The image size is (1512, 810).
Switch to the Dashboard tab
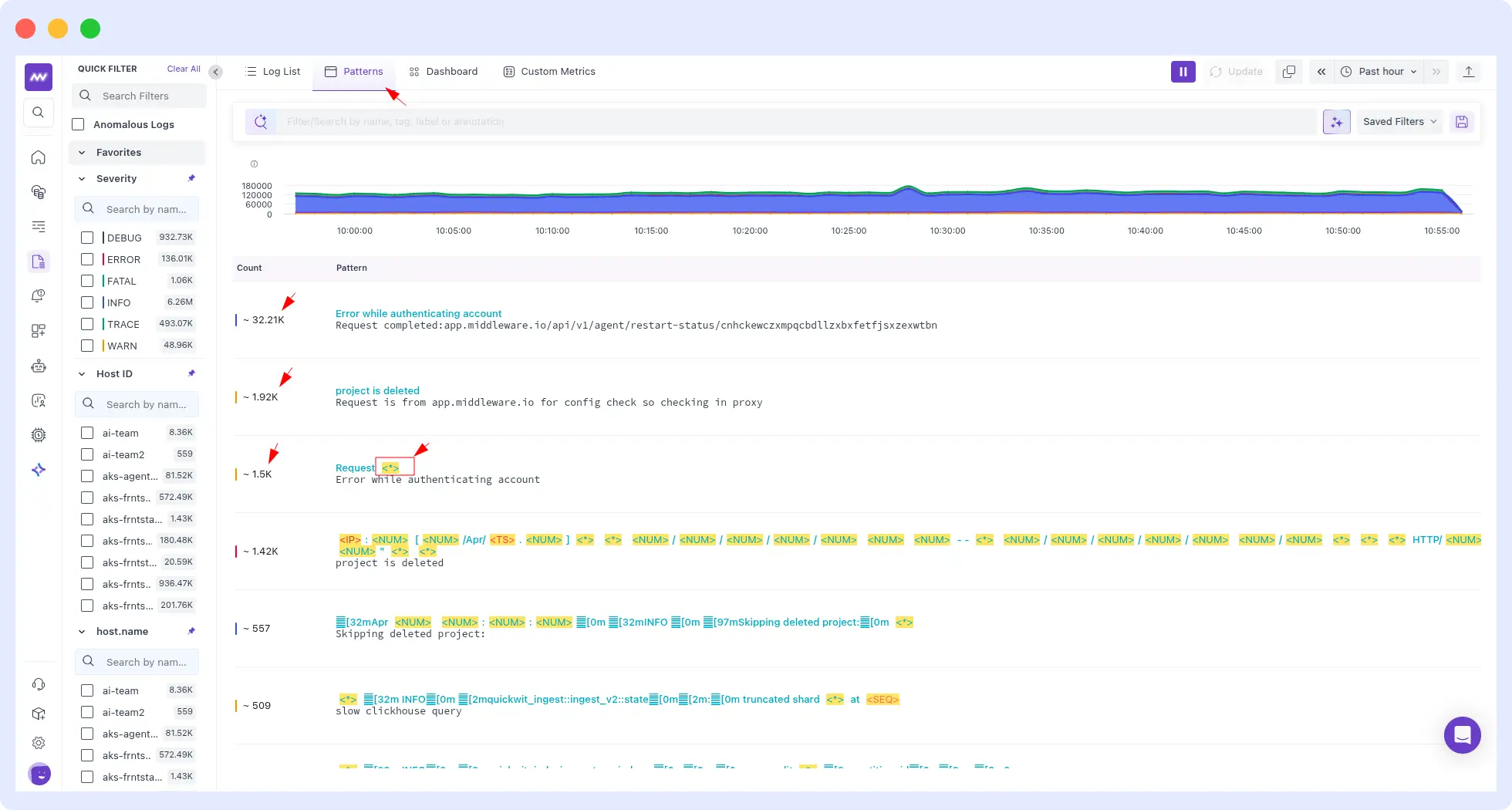click(x=451, y=71)
